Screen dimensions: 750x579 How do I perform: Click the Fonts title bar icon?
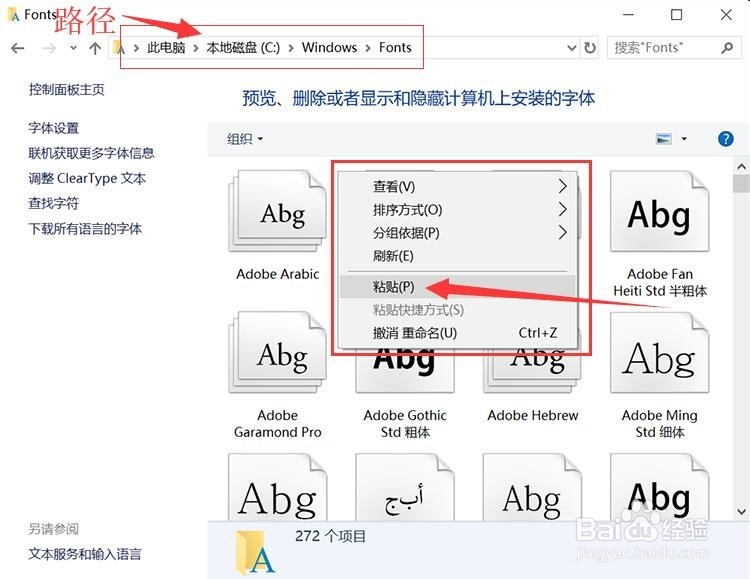pos(13,15)
